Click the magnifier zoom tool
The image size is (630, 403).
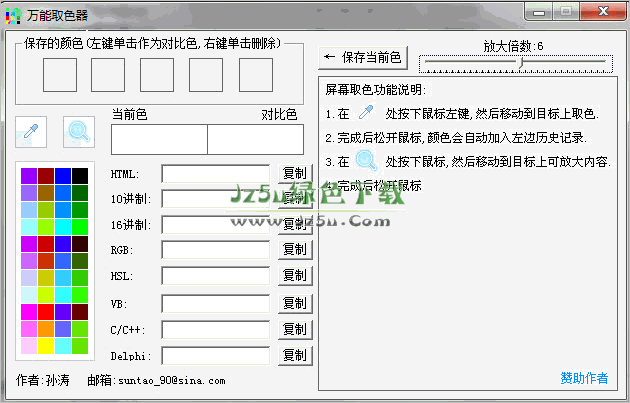point(79,131)
